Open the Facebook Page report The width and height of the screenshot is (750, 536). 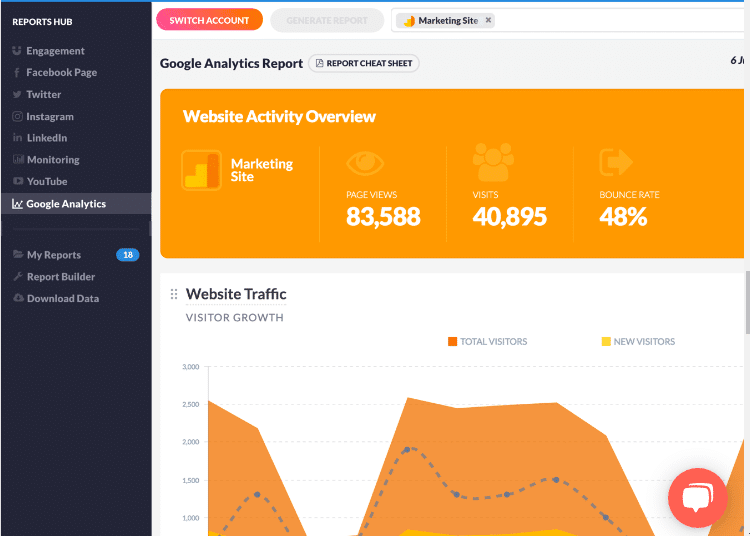tap(61, 72)
